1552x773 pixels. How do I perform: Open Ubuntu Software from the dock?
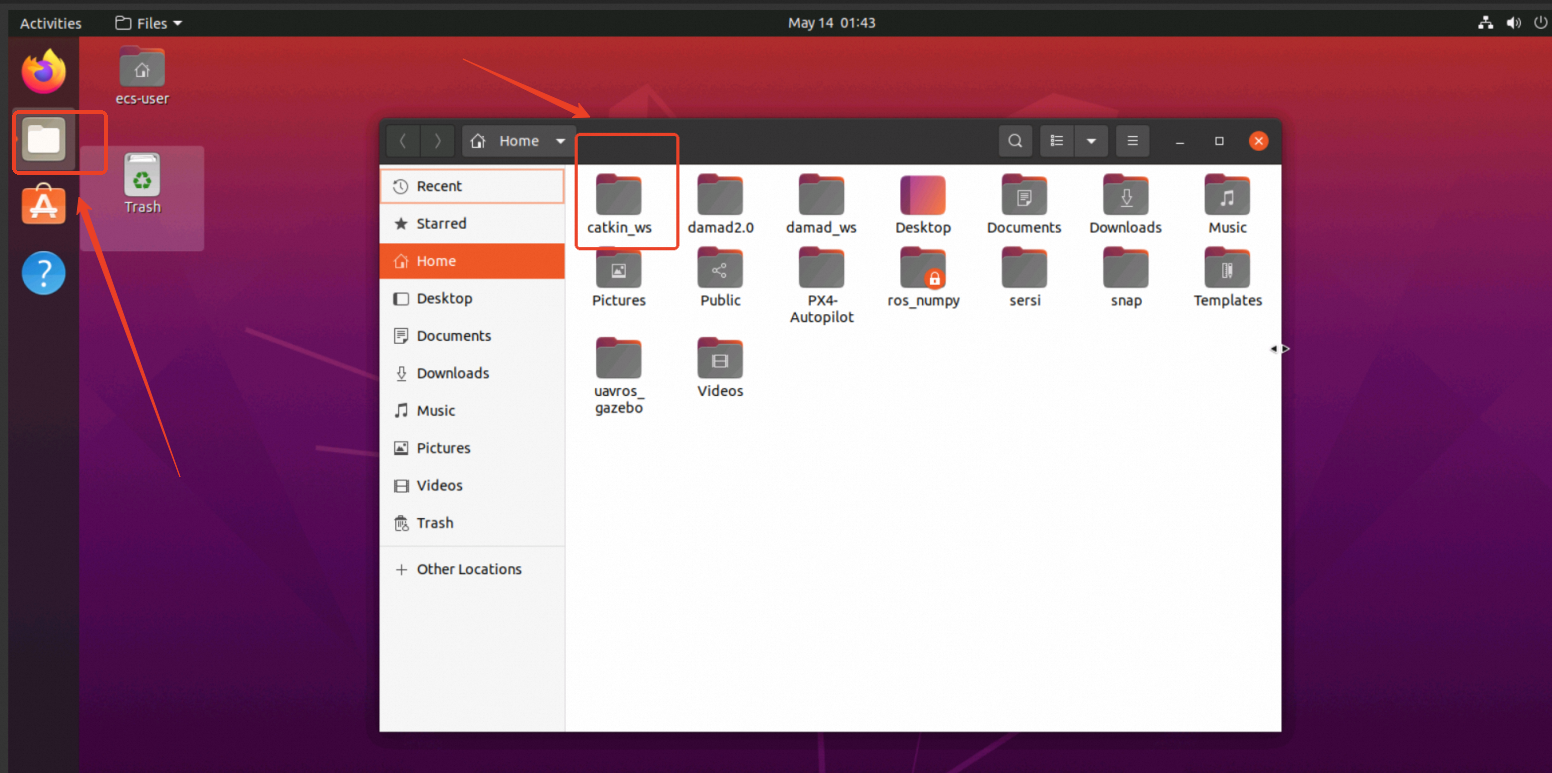(44, 206)
